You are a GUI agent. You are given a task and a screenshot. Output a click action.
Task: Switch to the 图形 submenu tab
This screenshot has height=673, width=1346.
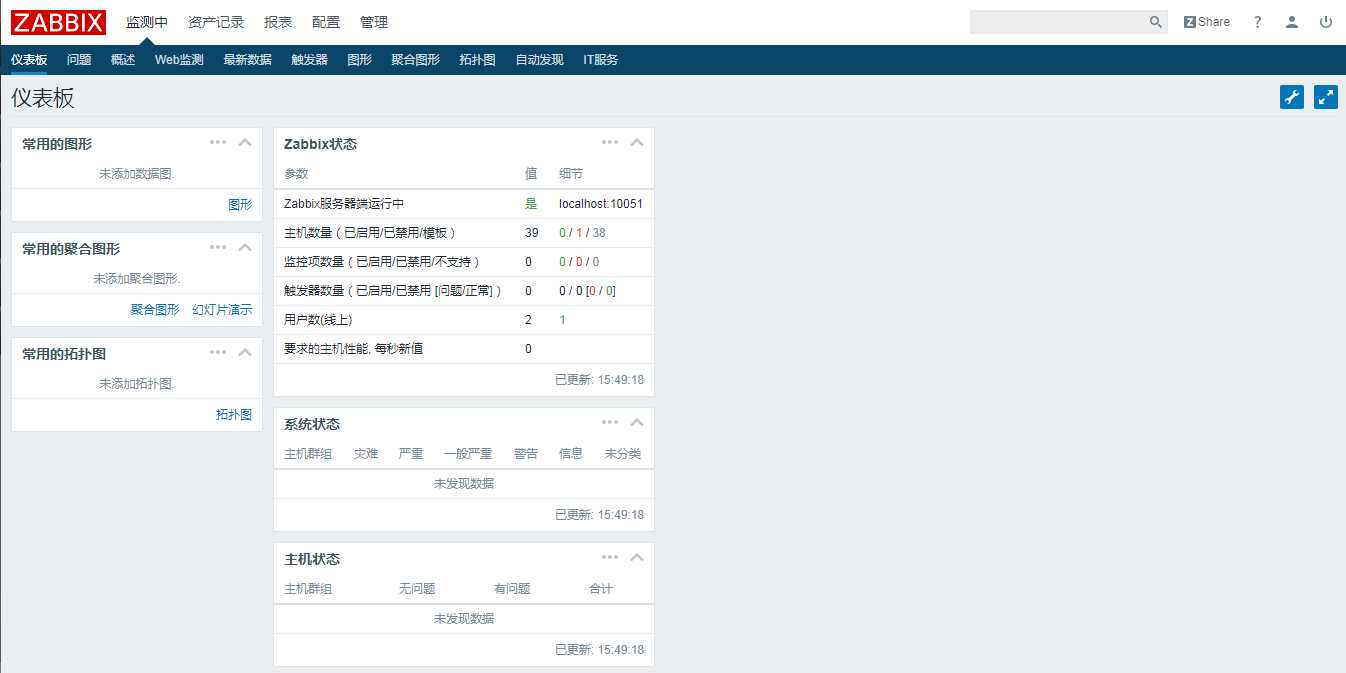tap(359, 60)
